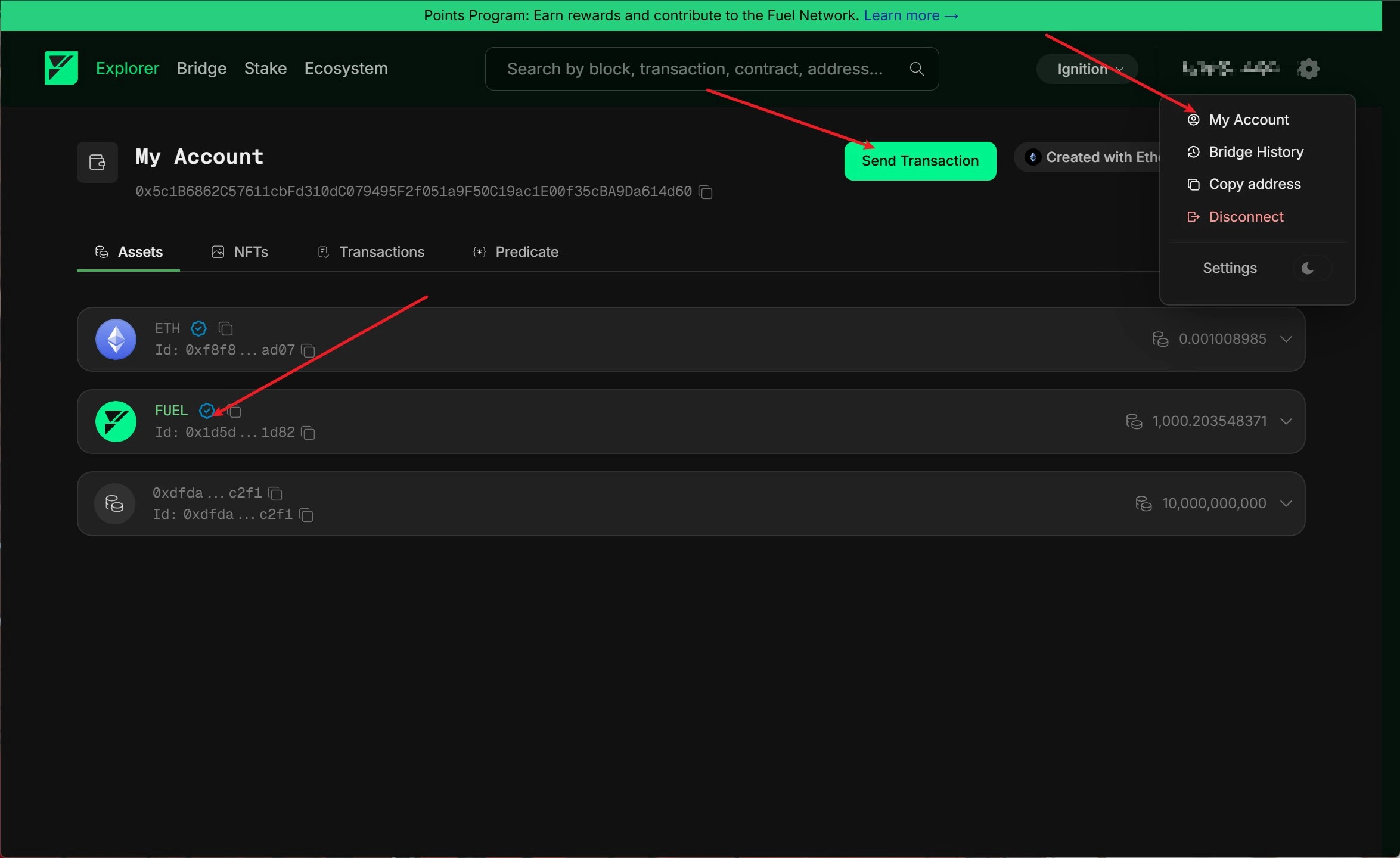Click the search magnifier icon in the search bar
This screenshot has width=1400, height=858.
tap(917, 68)
